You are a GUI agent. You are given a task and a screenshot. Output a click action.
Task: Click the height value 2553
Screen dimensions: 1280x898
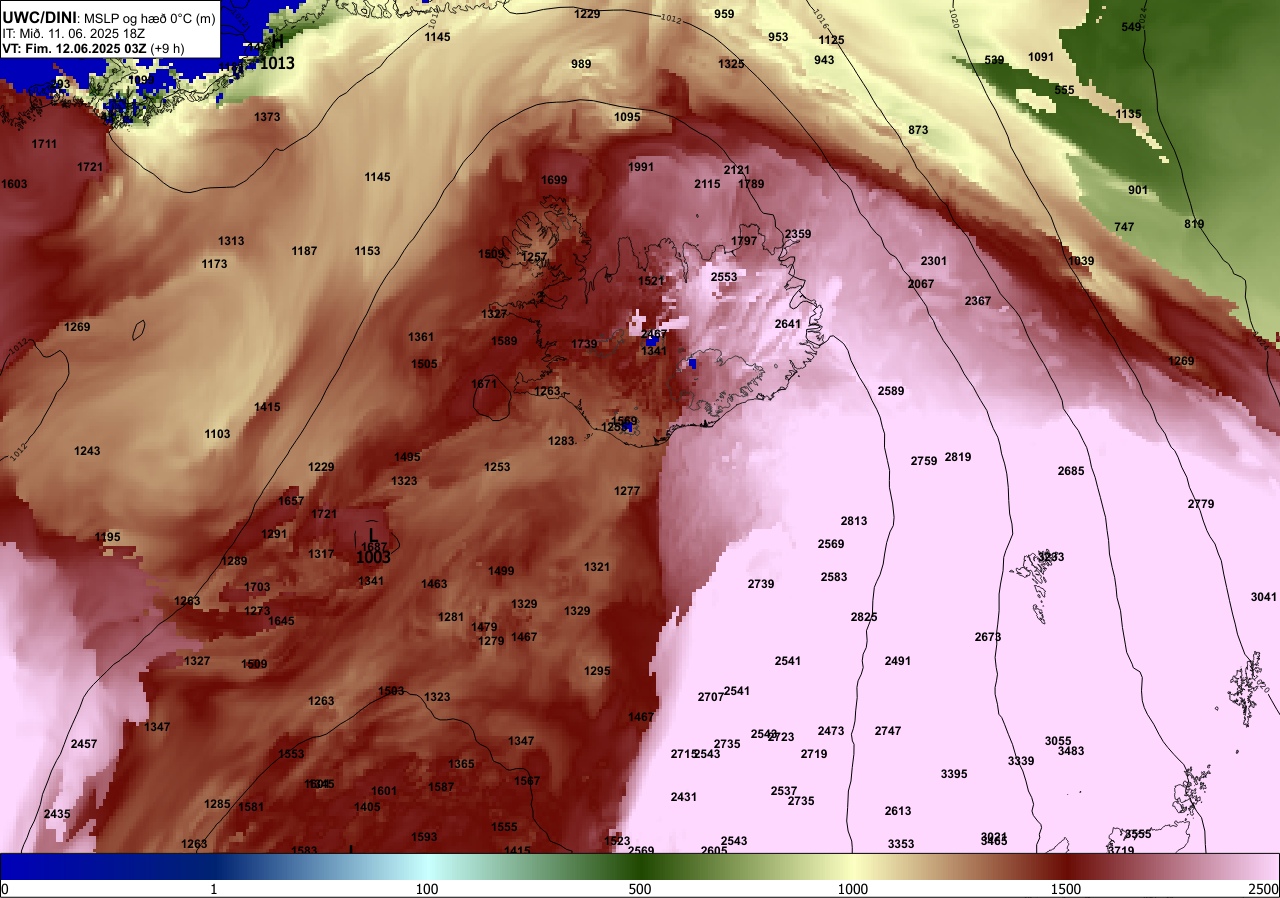[x=724, y=277]
